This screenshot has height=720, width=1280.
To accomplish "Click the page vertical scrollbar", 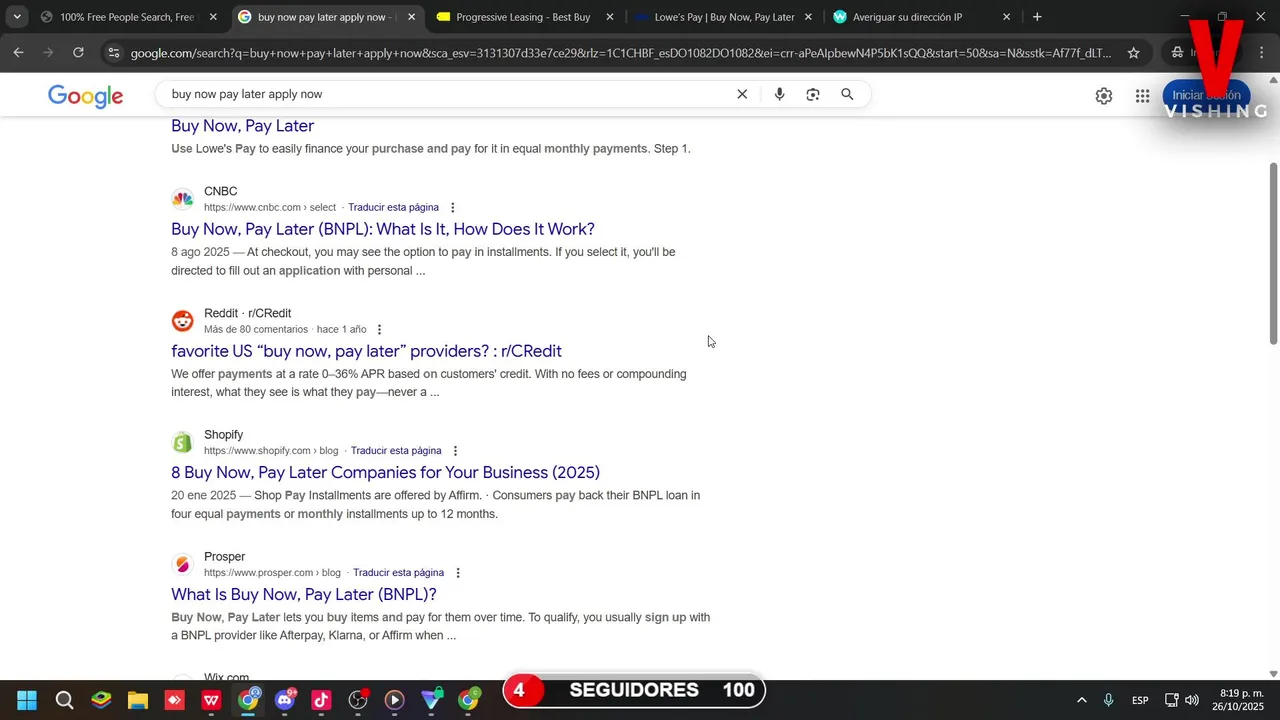I will point(1273,254).
